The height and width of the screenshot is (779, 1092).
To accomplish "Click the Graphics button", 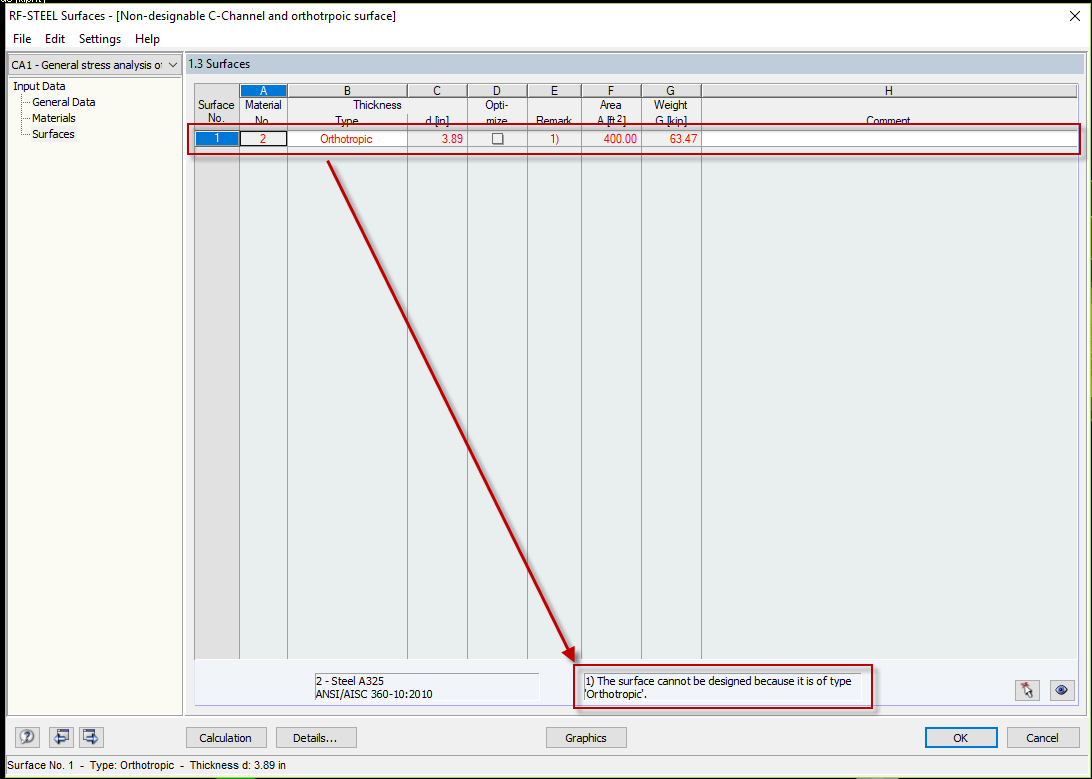I will coord(586,738).
